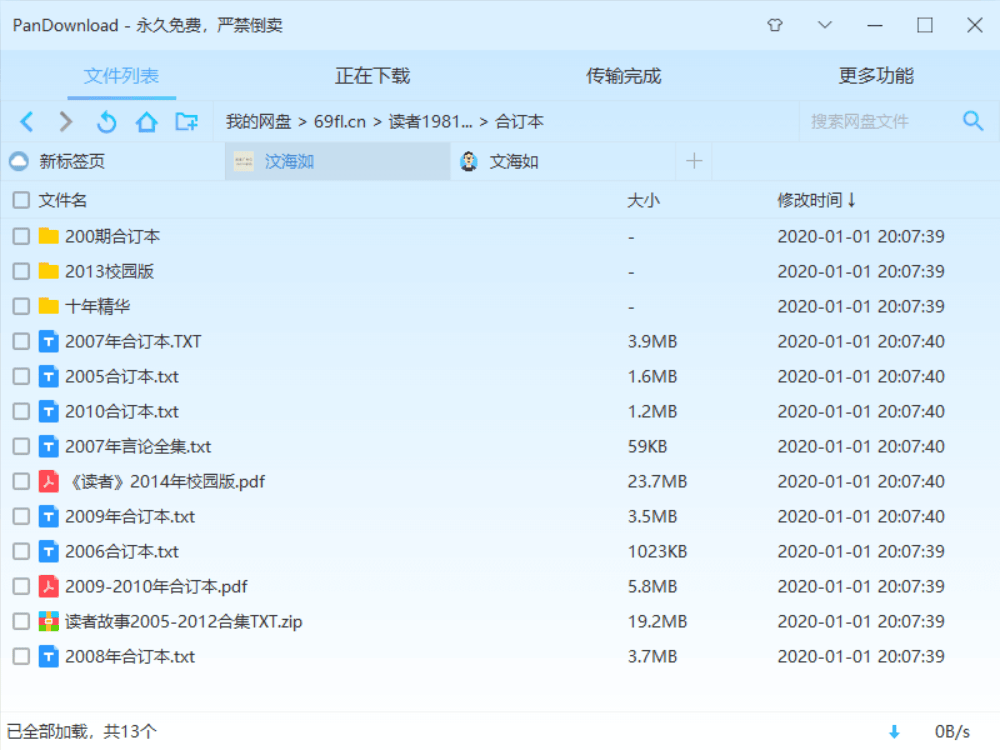Click the 2006合订本.txt file icon

(48, 552)
